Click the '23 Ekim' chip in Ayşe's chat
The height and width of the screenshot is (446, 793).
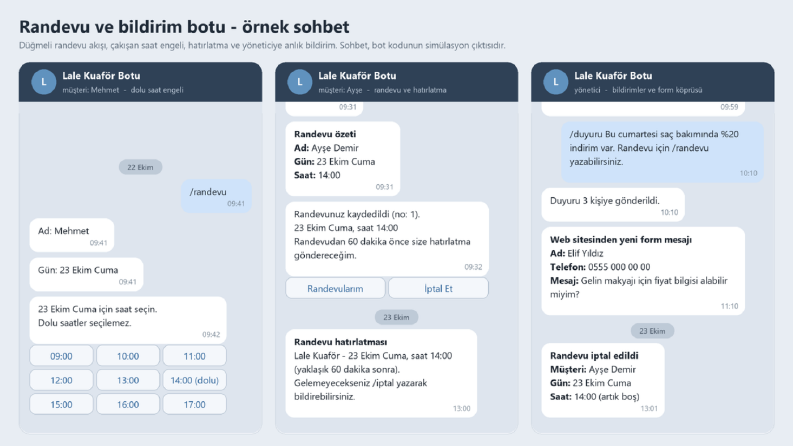(x=396, y=317)
